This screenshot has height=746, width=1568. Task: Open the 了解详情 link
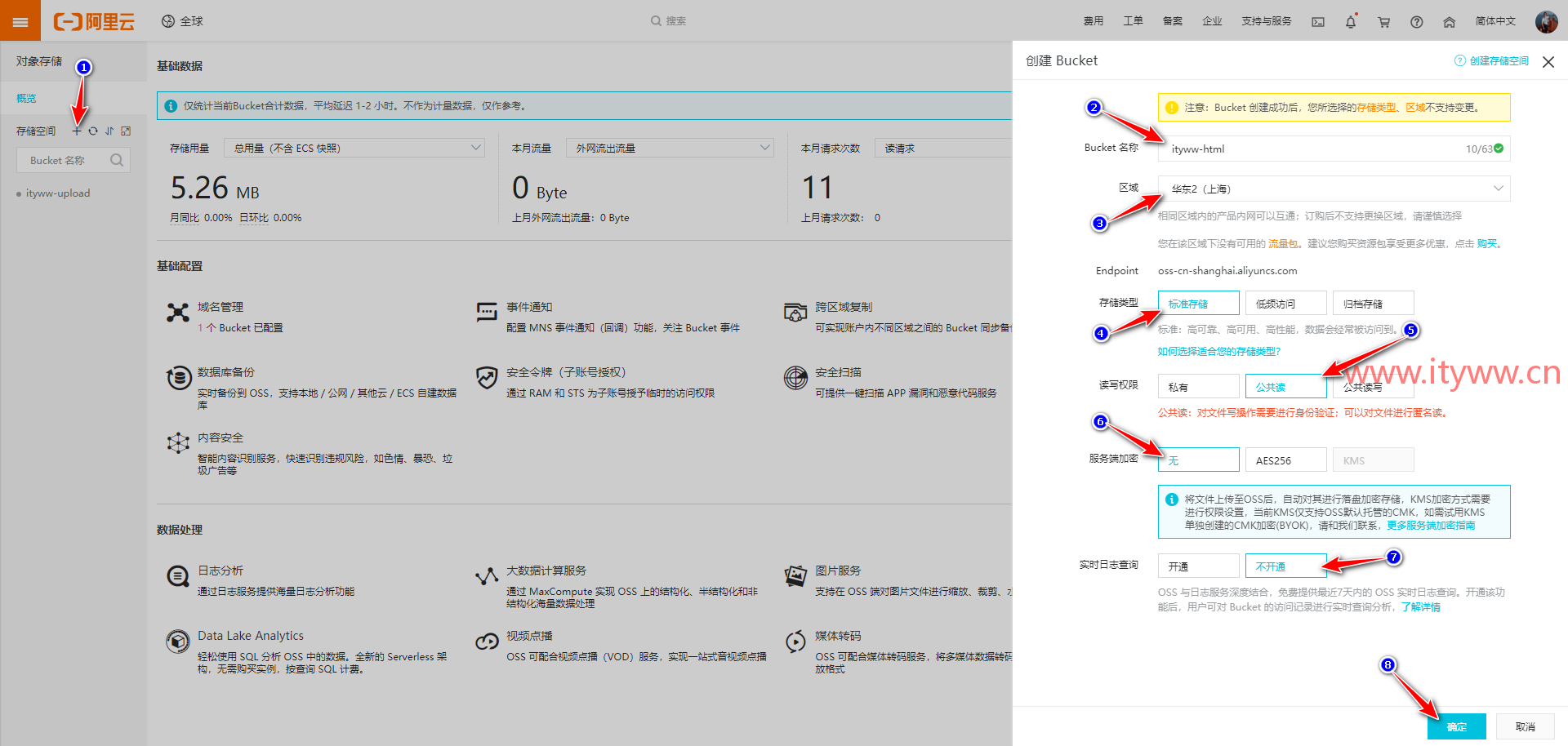[x=1421, y=607]
